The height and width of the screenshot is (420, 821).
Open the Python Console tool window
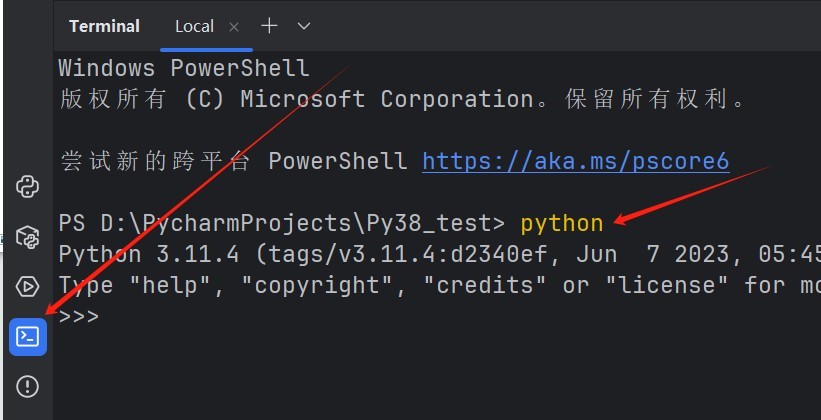[28, 186]
